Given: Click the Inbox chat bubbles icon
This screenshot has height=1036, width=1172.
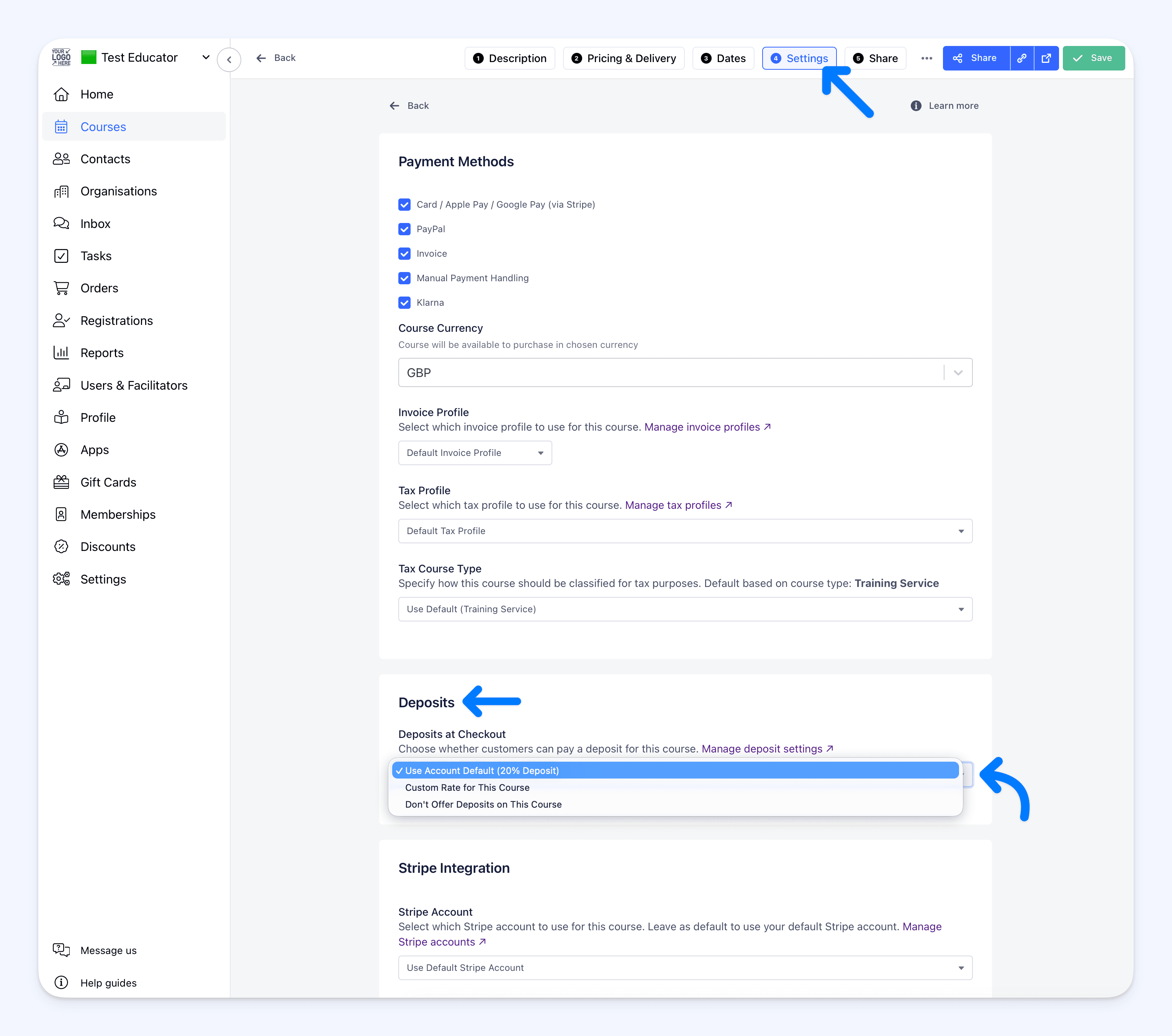Looking at the screenshot, I should [61, 224].
